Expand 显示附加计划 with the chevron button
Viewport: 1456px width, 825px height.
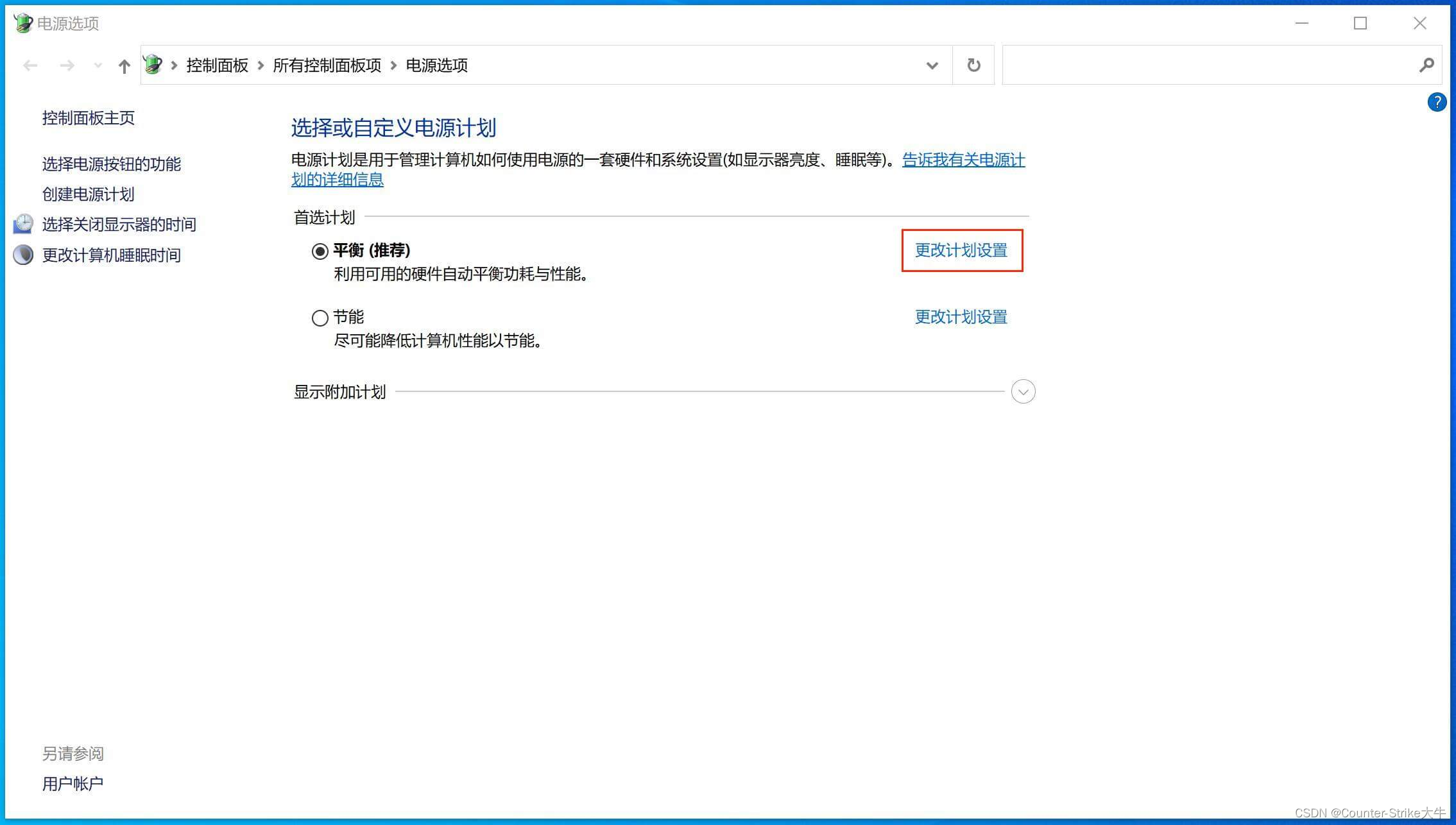click(x=1023, y=391)
